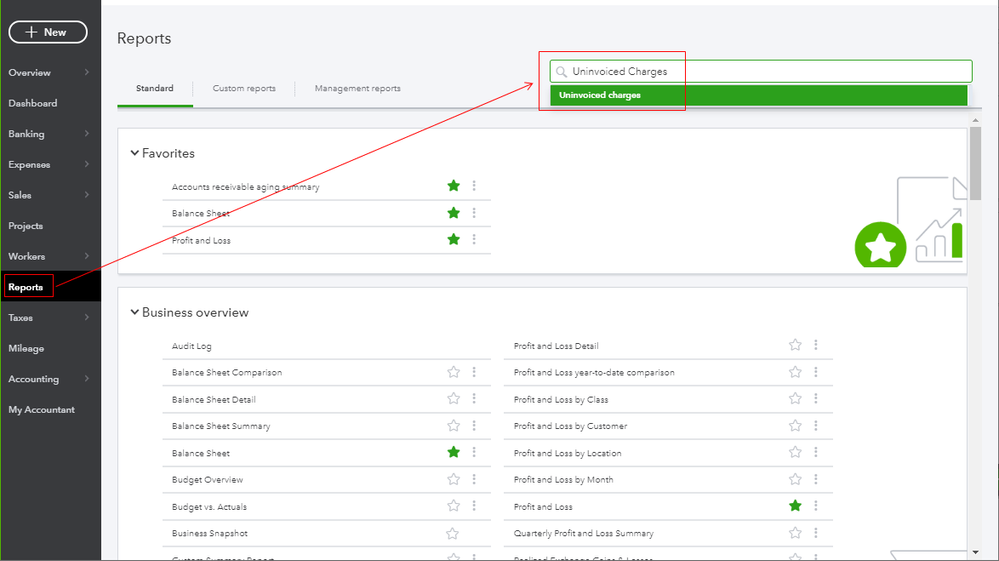Expand the Expenses submenu chevron
999x561 pixels.
87,164
